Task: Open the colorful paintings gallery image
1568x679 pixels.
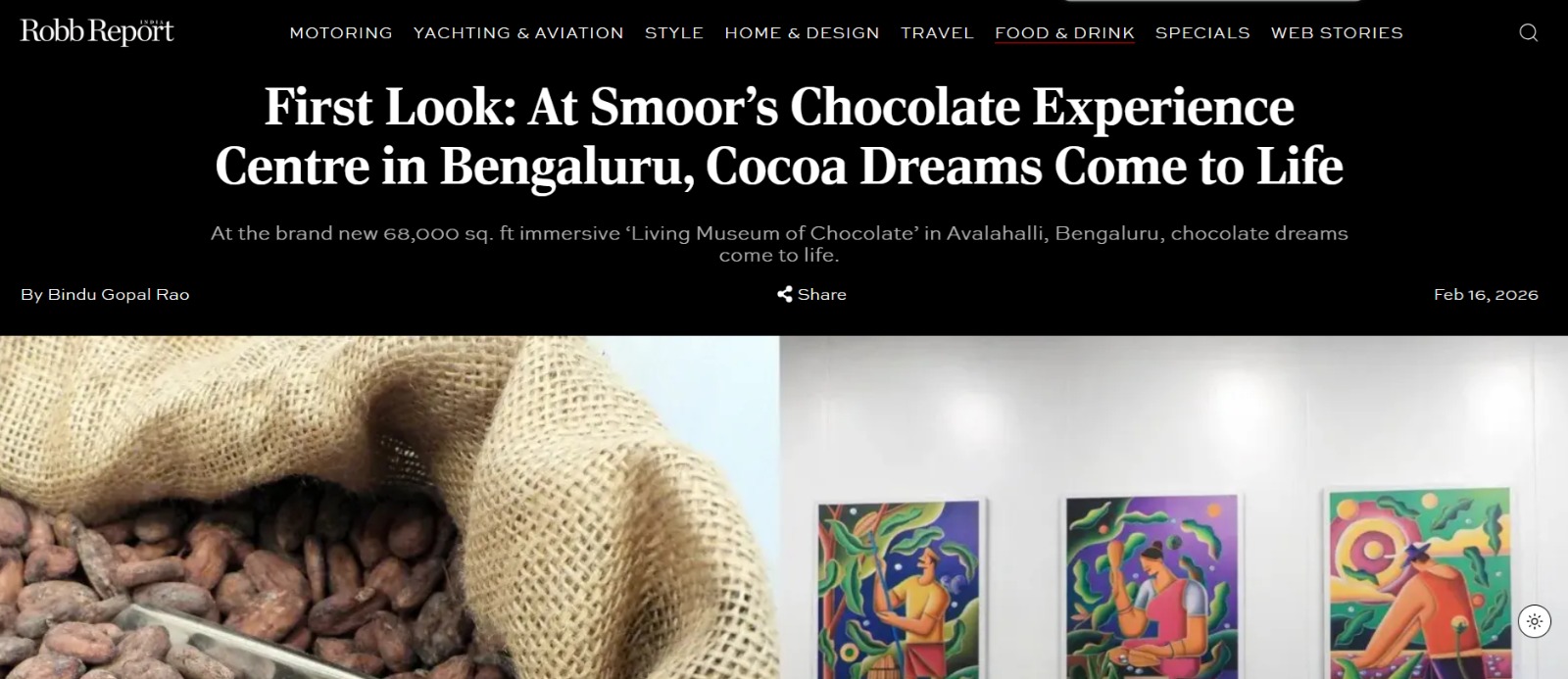Action: [x=1174, y=508]
